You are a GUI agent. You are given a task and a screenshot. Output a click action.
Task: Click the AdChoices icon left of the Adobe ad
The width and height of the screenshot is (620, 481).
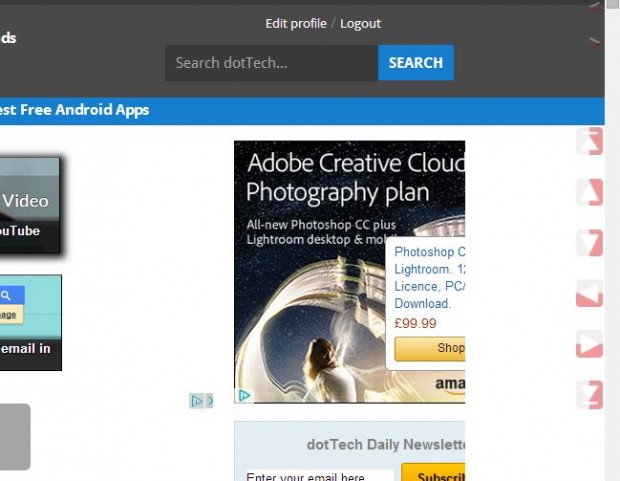point(196,401)
